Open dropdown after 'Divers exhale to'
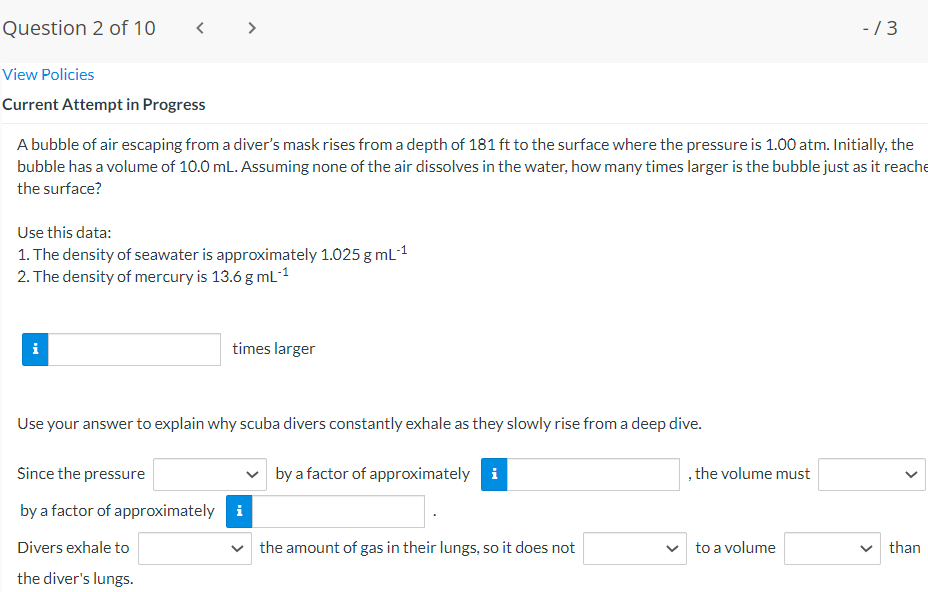 pyautogui.click(x=195, y=548)
